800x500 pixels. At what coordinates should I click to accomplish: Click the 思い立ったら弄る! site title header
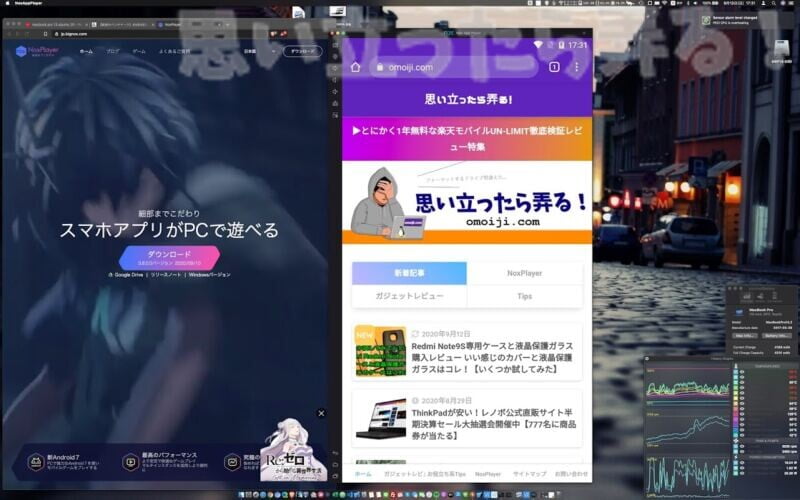coord(468,99)
